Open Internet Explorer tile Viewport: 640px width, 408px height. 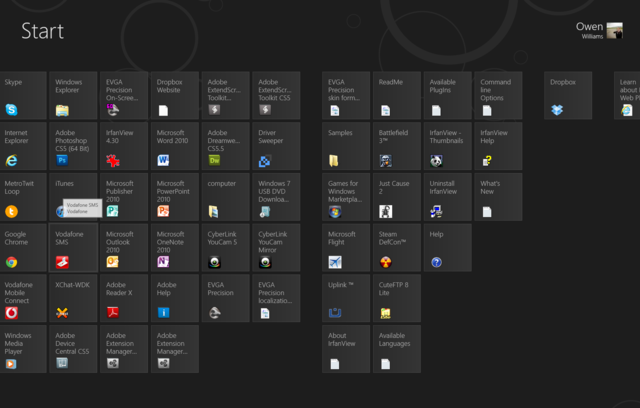[23, 146]
